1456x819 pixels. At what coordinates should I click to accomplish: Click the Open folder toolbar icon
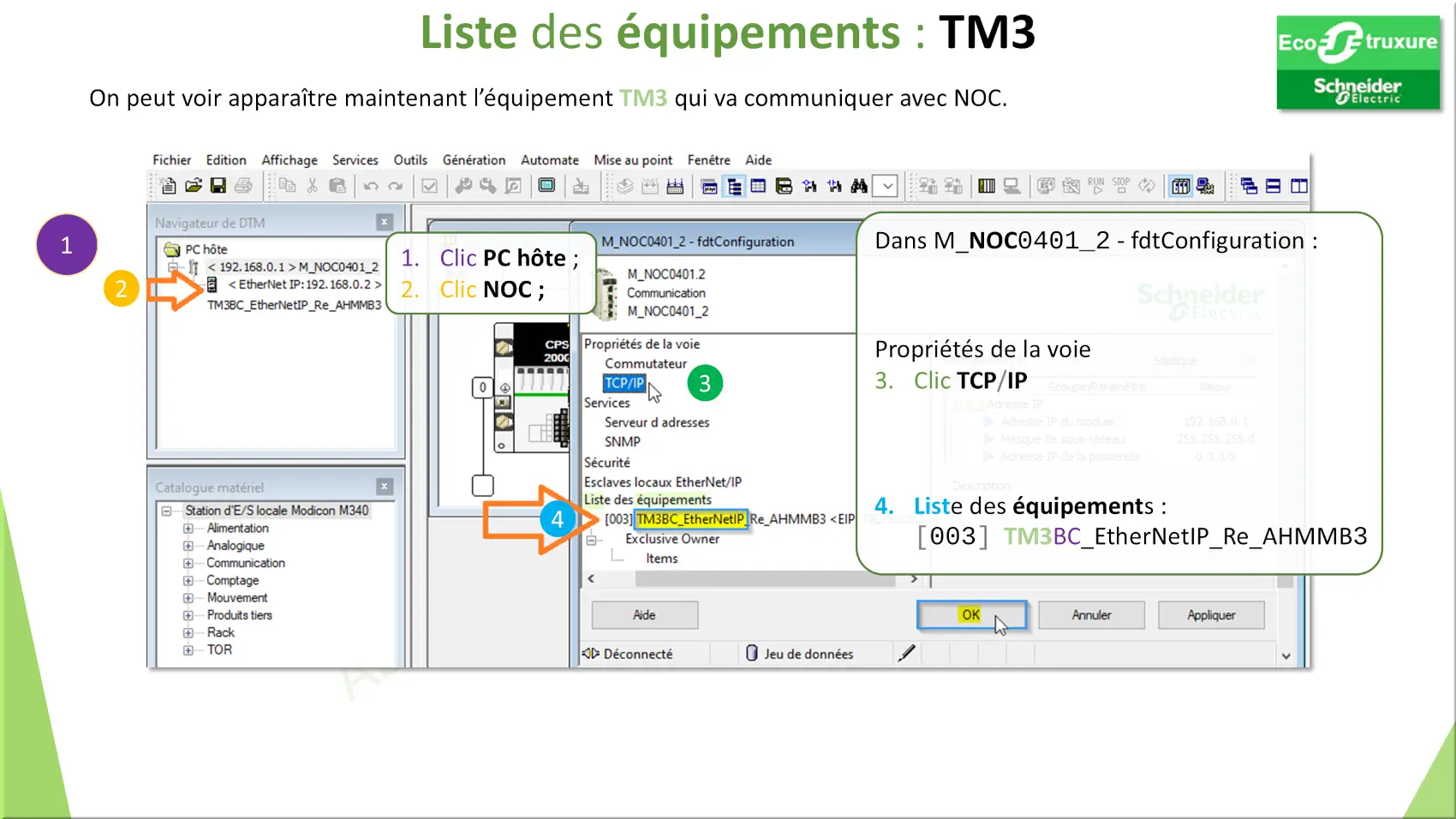[x=194, y=186]
